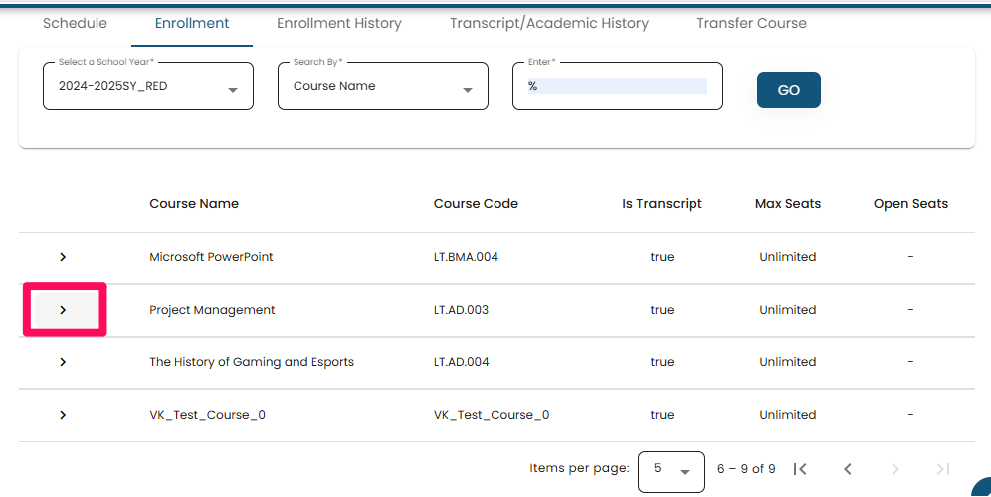Image resolution: width=991 pixels, height=497 pixels.
Task: Open the Transcript/Academic History tab
Action: click(x=549, y=23)
